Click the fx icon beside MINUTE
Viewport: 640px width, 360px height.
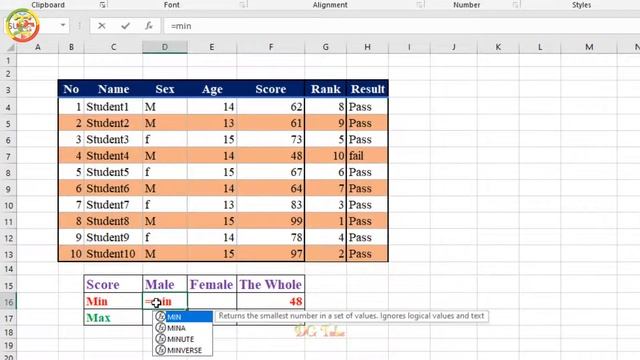(160, 339)
